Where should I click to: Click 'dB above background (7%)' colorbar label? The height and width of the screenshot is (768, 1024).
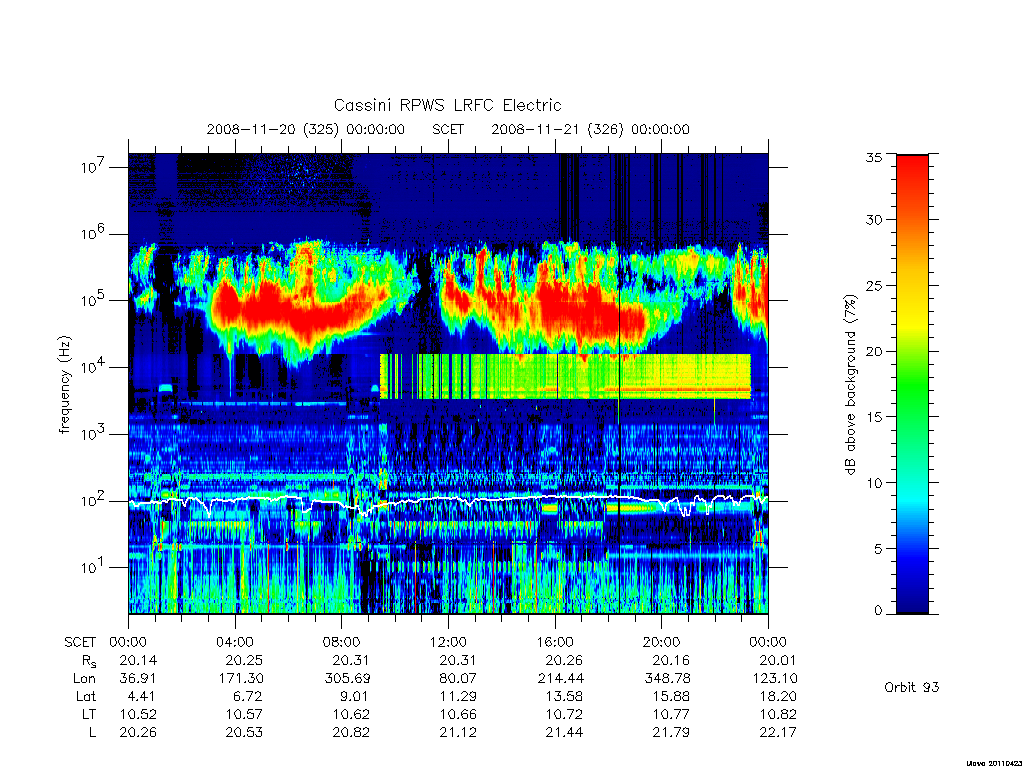pos(850,384)
